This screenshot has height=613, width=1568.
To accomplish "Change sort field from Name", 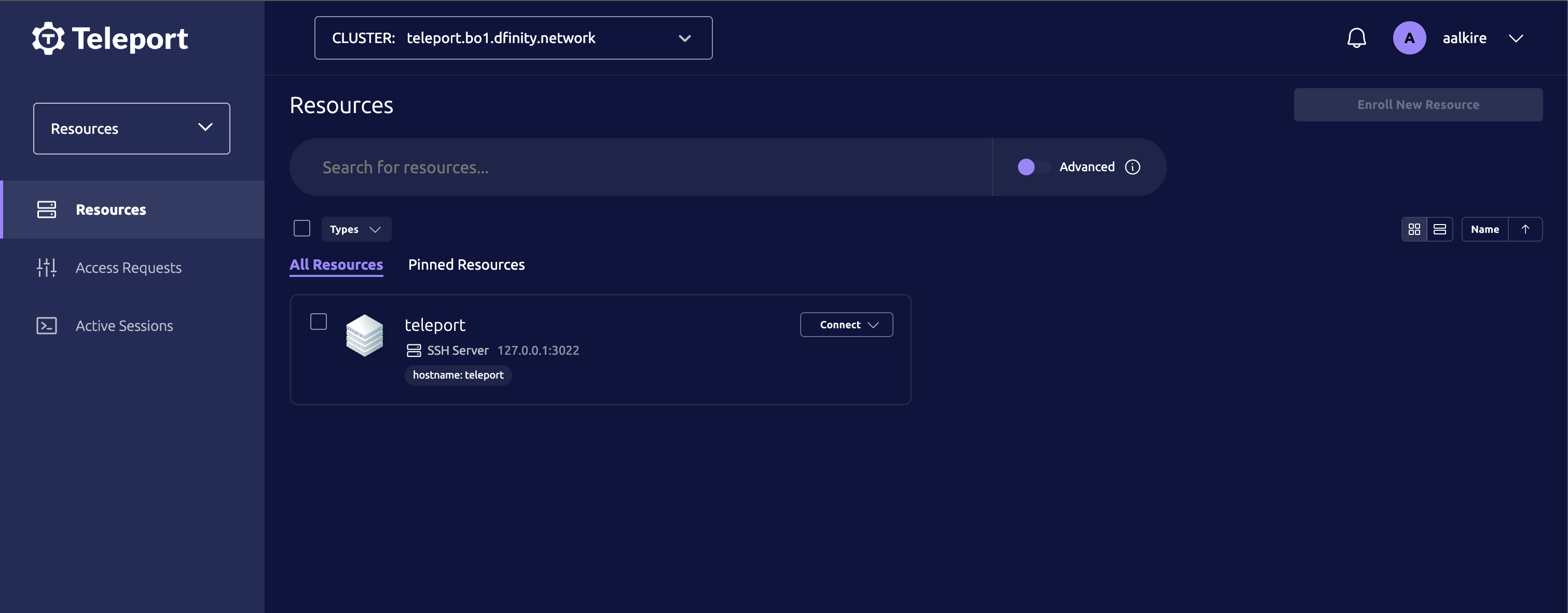I will click(x=1484, y=229).
